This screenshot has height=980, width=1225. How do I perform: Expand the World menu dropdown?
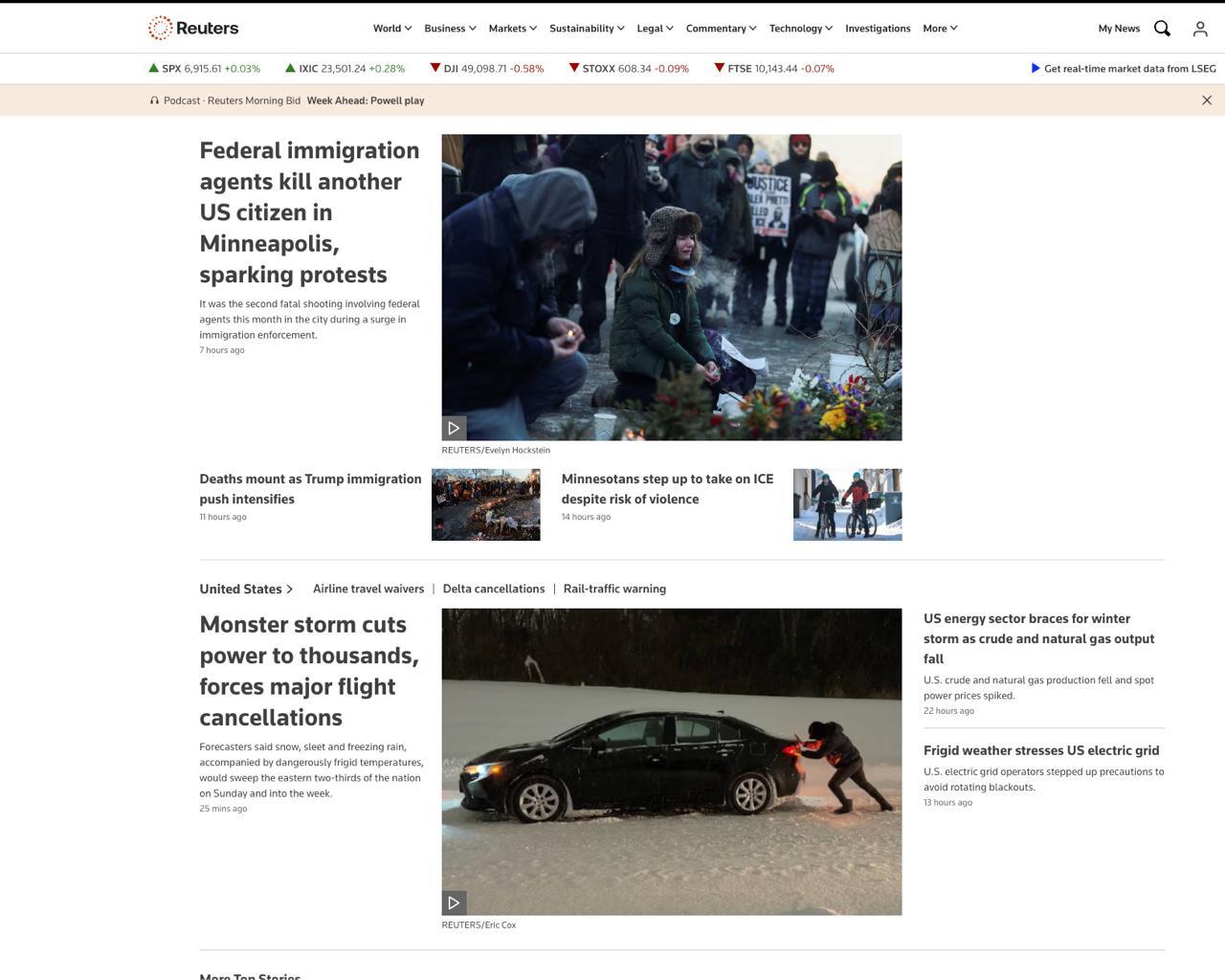[x=392, y=29]
